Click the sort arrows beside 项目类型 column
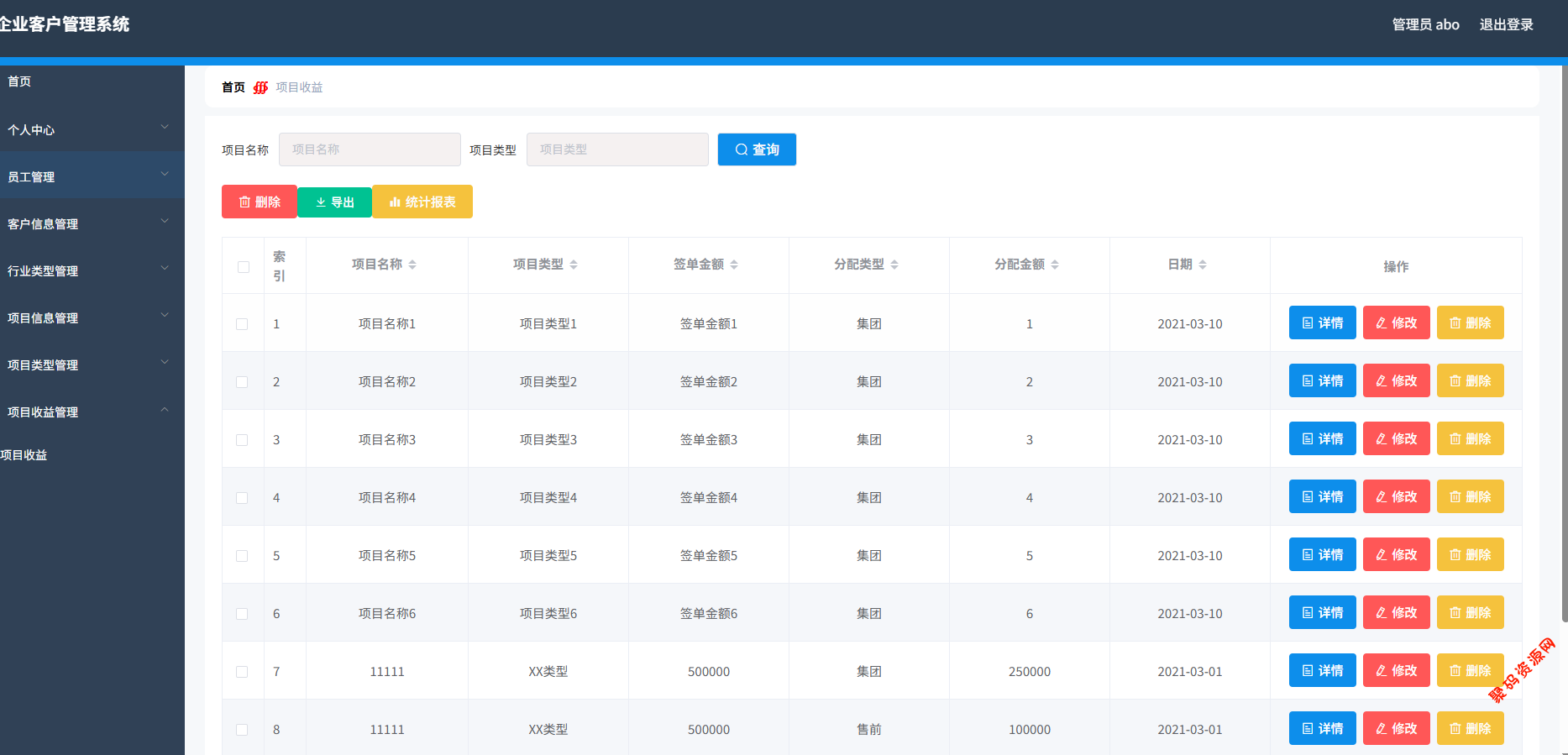1568x755 pixels. (574, 265)
